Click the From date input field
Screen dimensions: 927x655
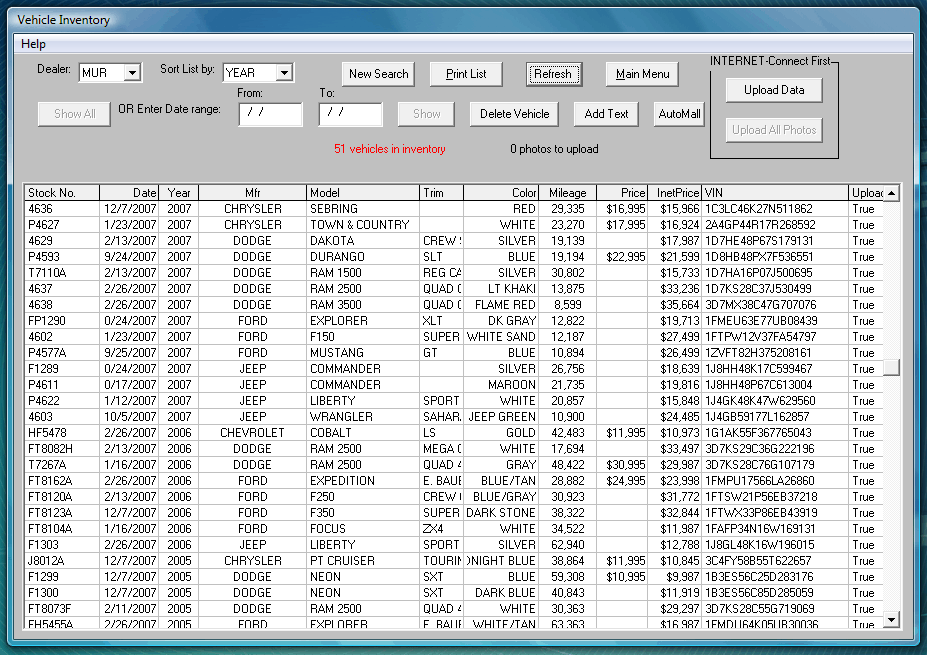[x=270, y=114]
